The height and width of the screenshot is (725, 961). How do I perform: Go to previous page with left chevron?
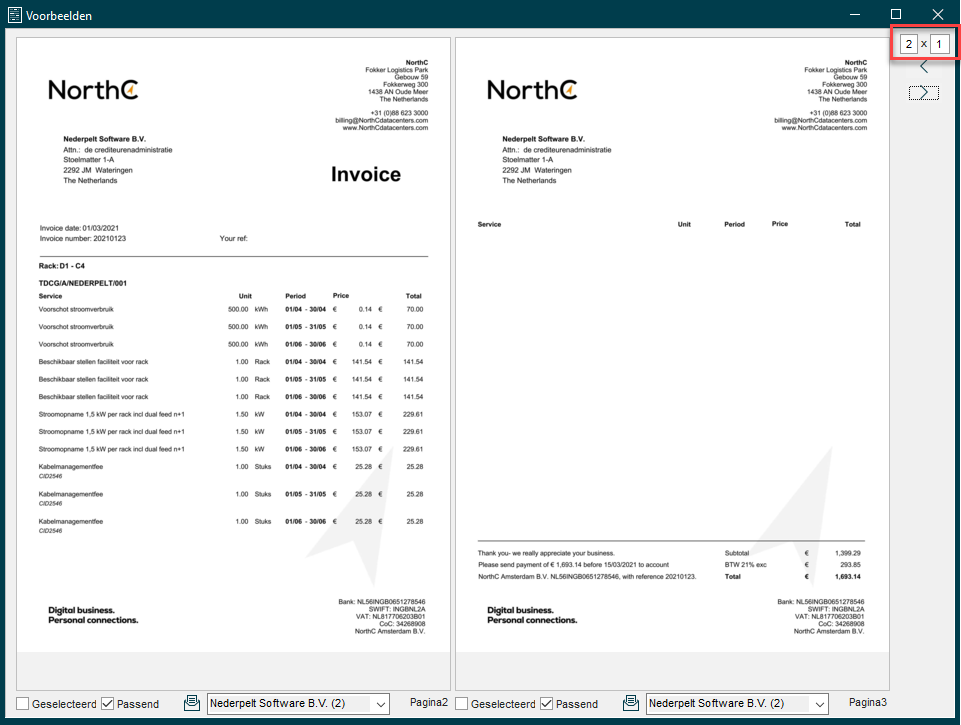[924, 67]
